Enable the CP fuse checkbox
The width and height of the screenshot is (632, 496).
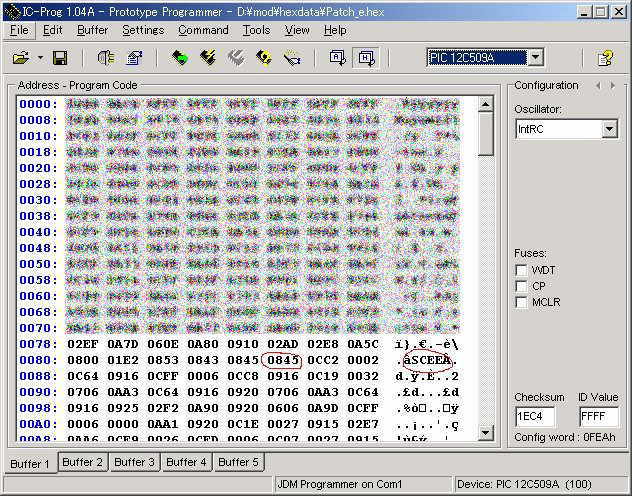click(521, 286)
